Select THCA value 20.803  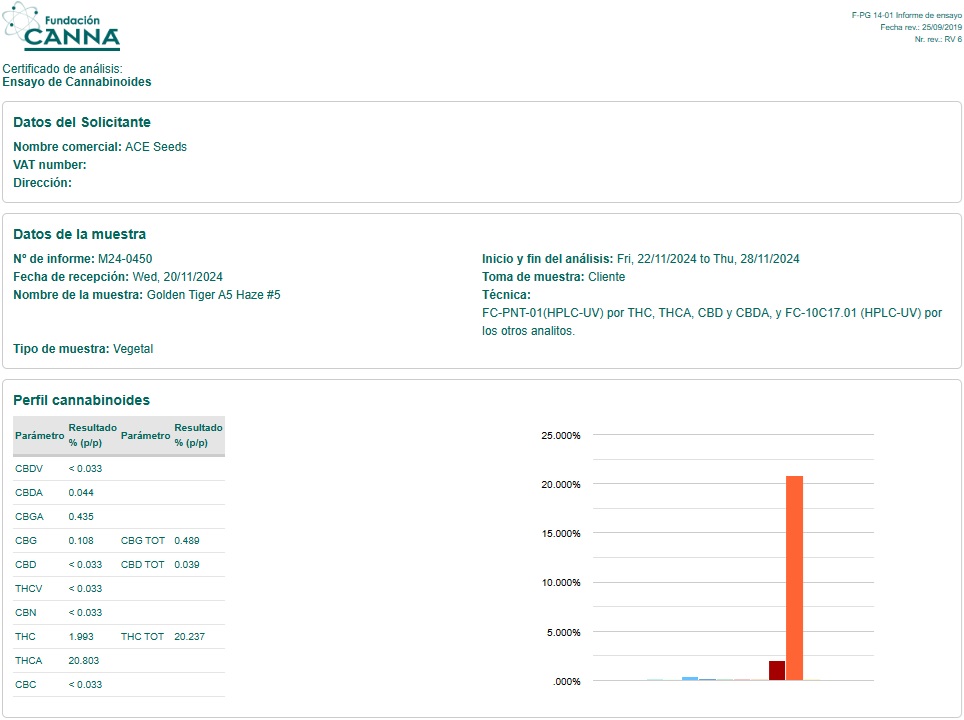84,660
